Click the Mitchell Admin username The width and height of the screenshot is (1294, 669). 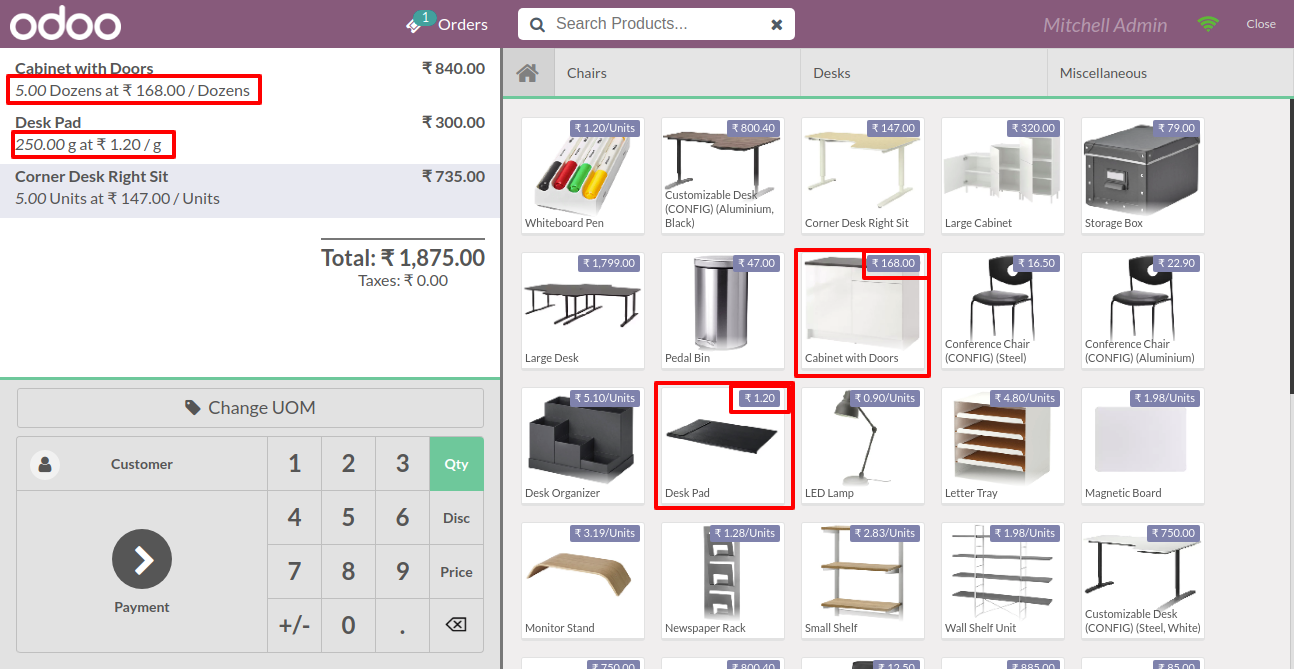click(x=1105, y=25)
